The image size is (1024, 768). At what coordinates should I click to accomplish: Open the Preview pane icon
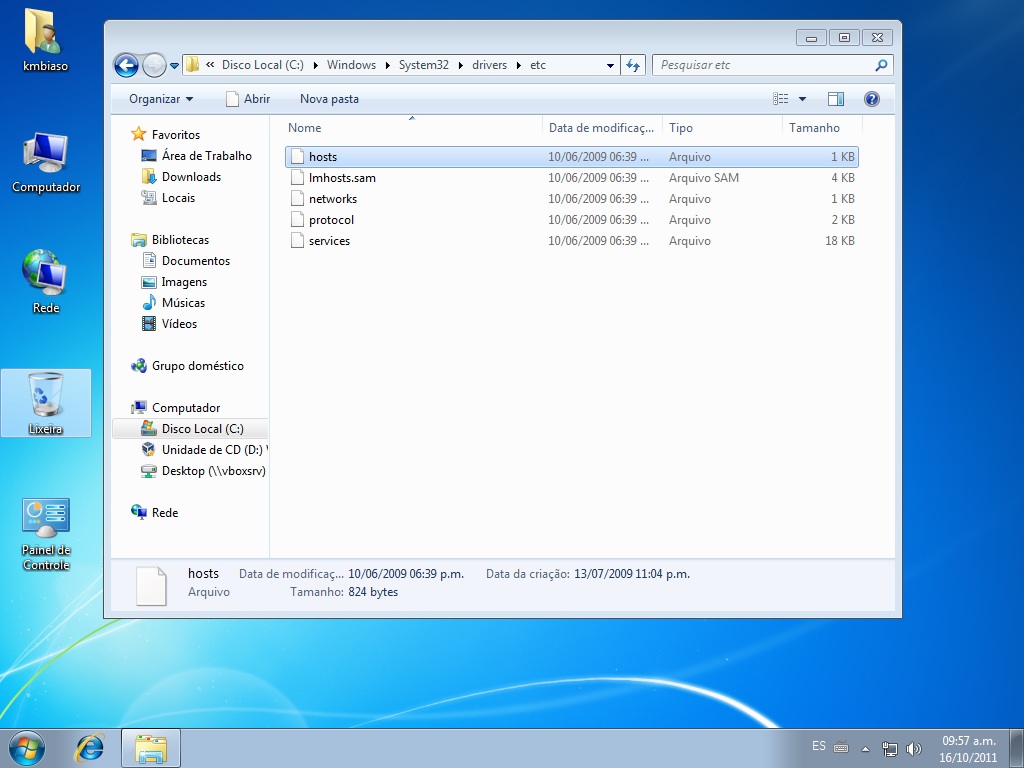click(836, 98)
